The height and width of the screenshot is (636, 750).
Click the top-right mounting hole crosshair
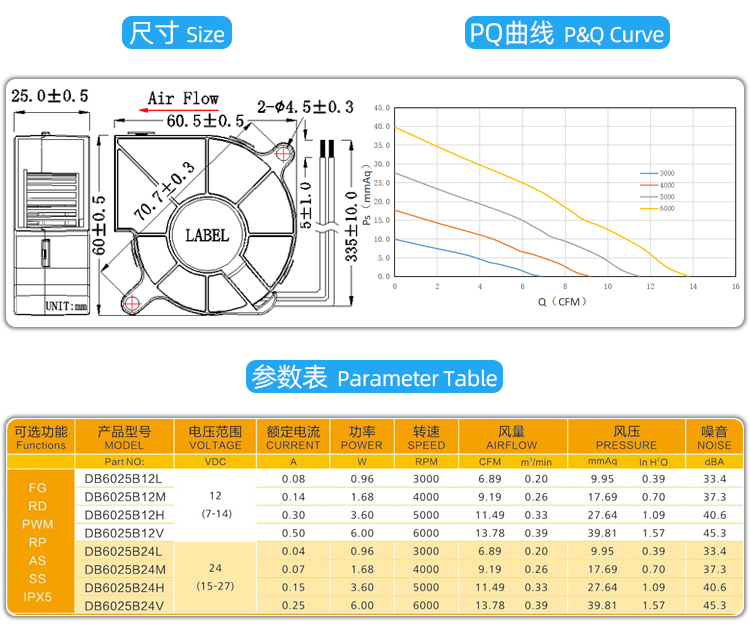(285, 154)
